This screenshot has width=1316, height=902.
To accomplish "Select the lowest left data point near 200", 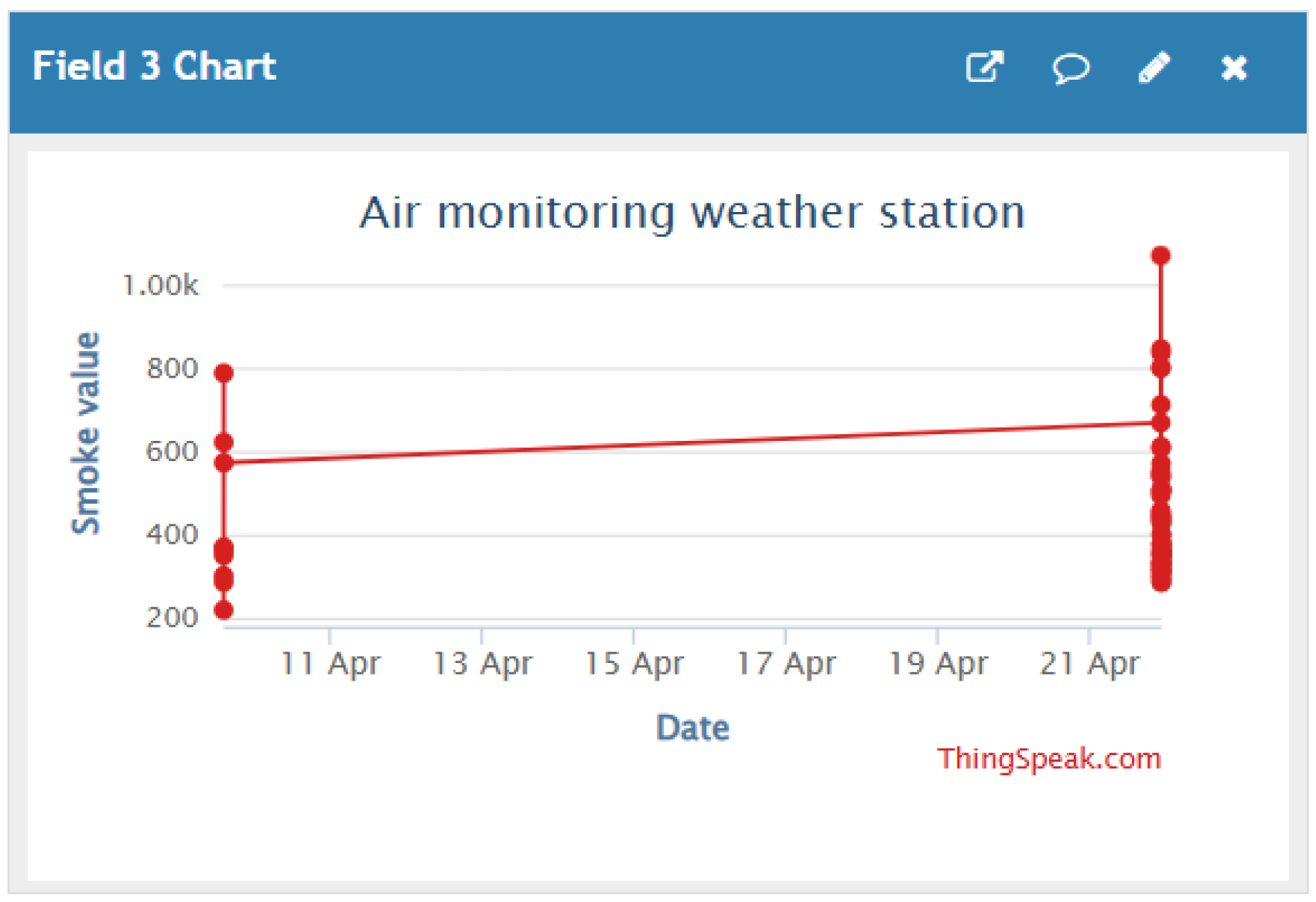I will pyautogui.click(x=224, y=610).
